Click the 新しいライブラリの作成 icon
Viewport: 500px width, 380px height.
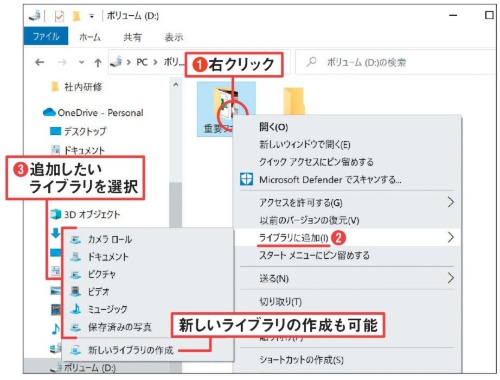[x=76, y=350]
